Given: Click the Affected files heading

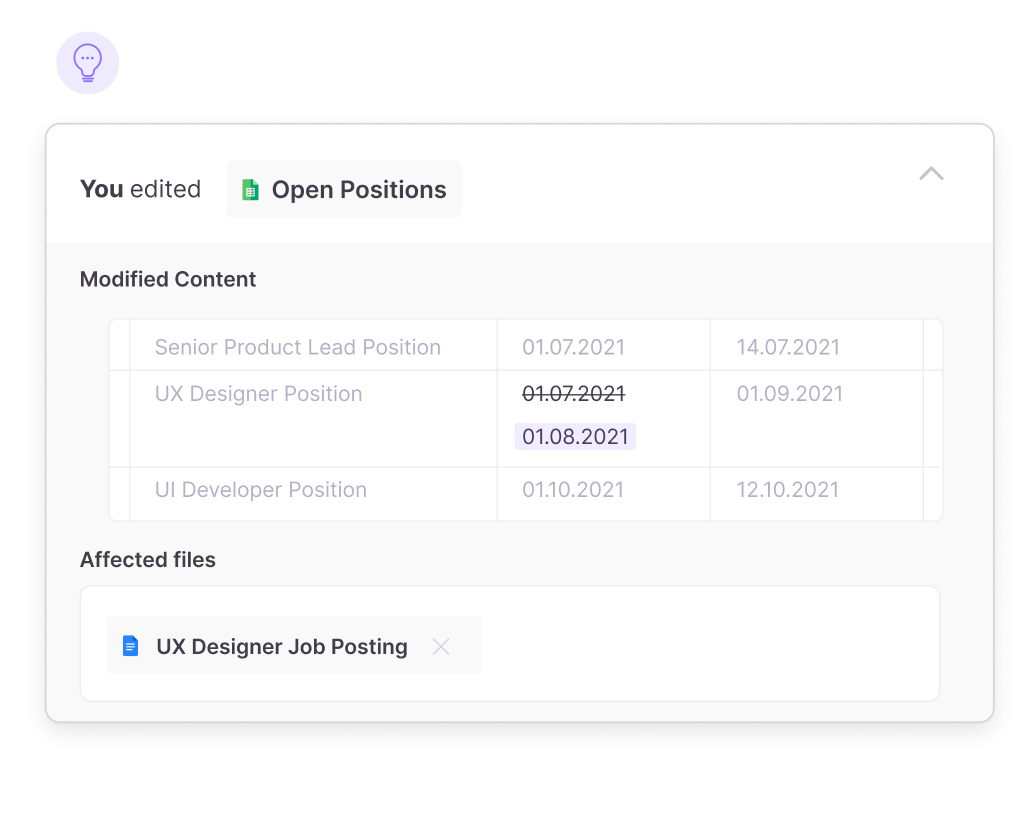Looking at the screenshot, I should click(x=148, y=560).
